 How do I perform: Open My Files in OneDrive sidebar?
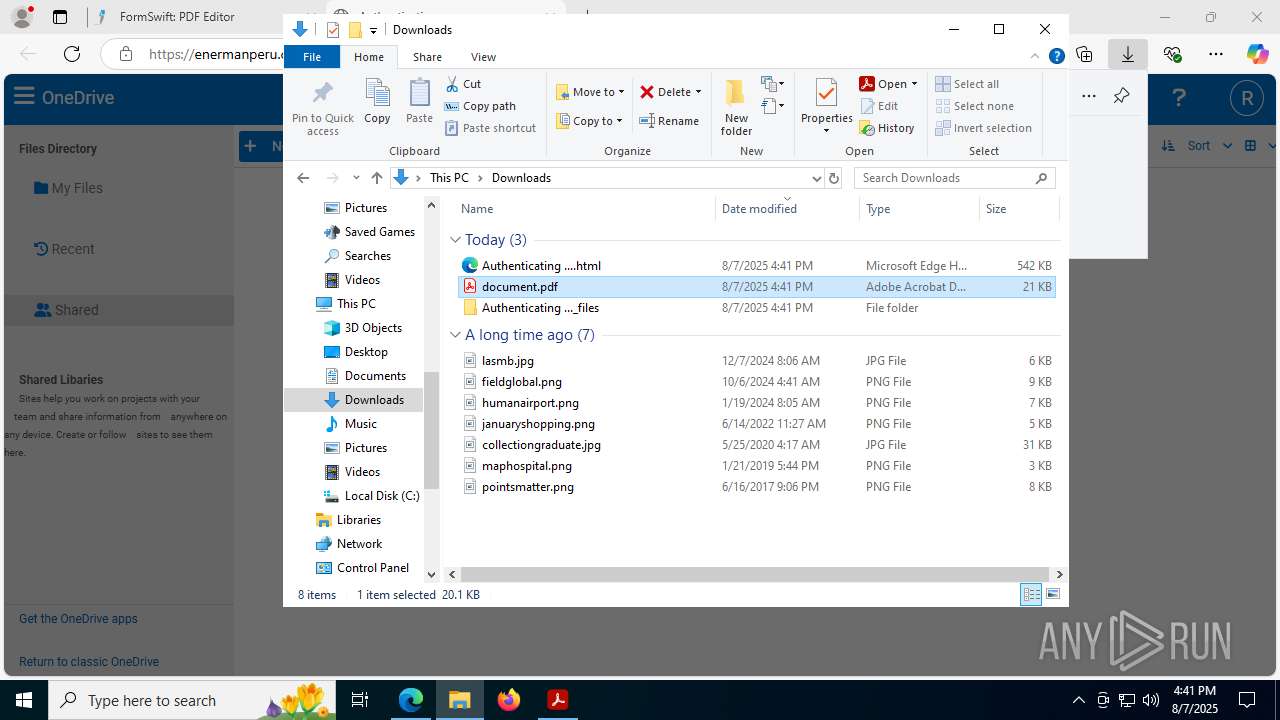68,188
